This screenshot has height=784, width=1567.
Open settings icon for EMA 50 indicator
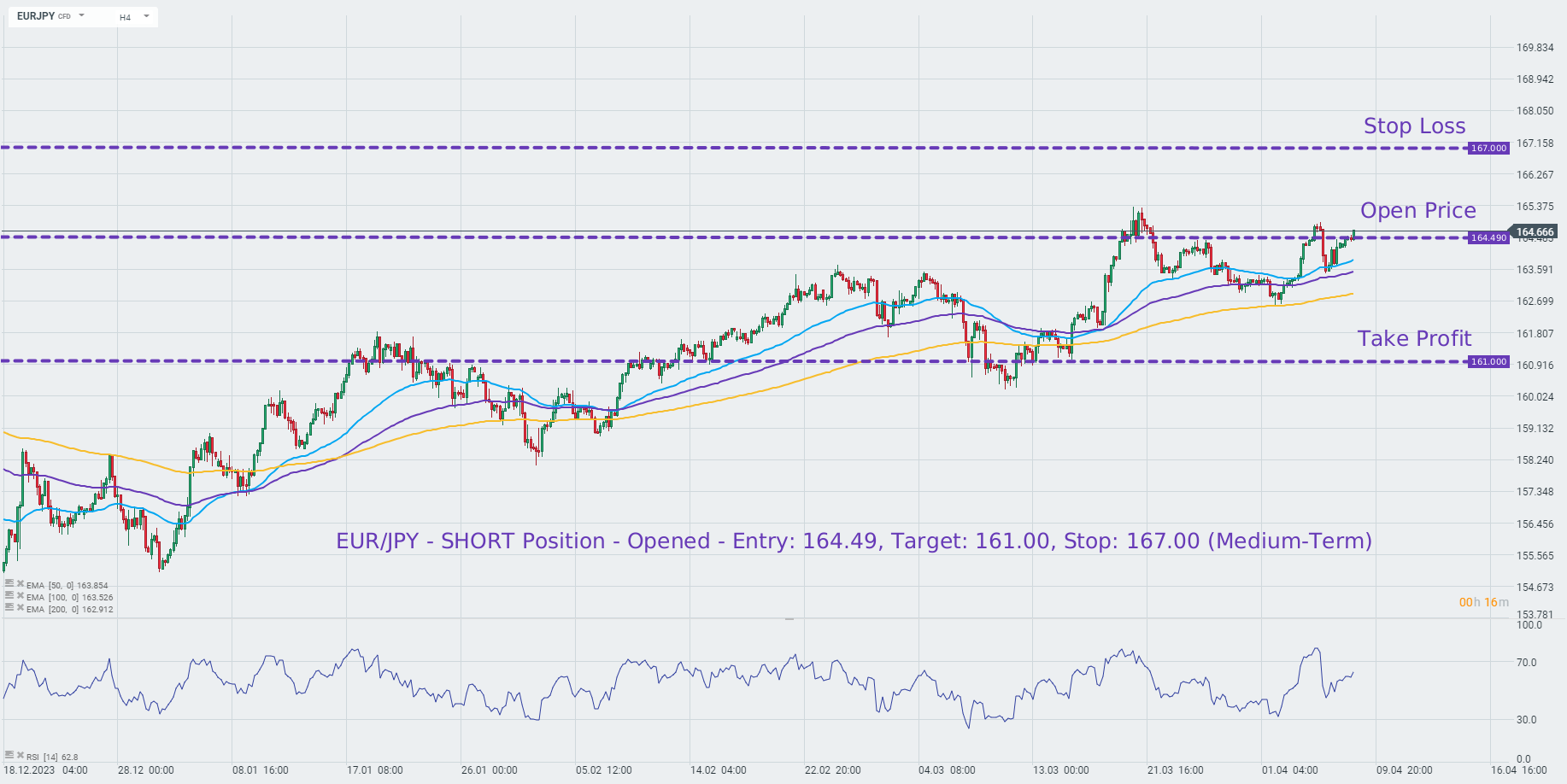coord(9,583)
